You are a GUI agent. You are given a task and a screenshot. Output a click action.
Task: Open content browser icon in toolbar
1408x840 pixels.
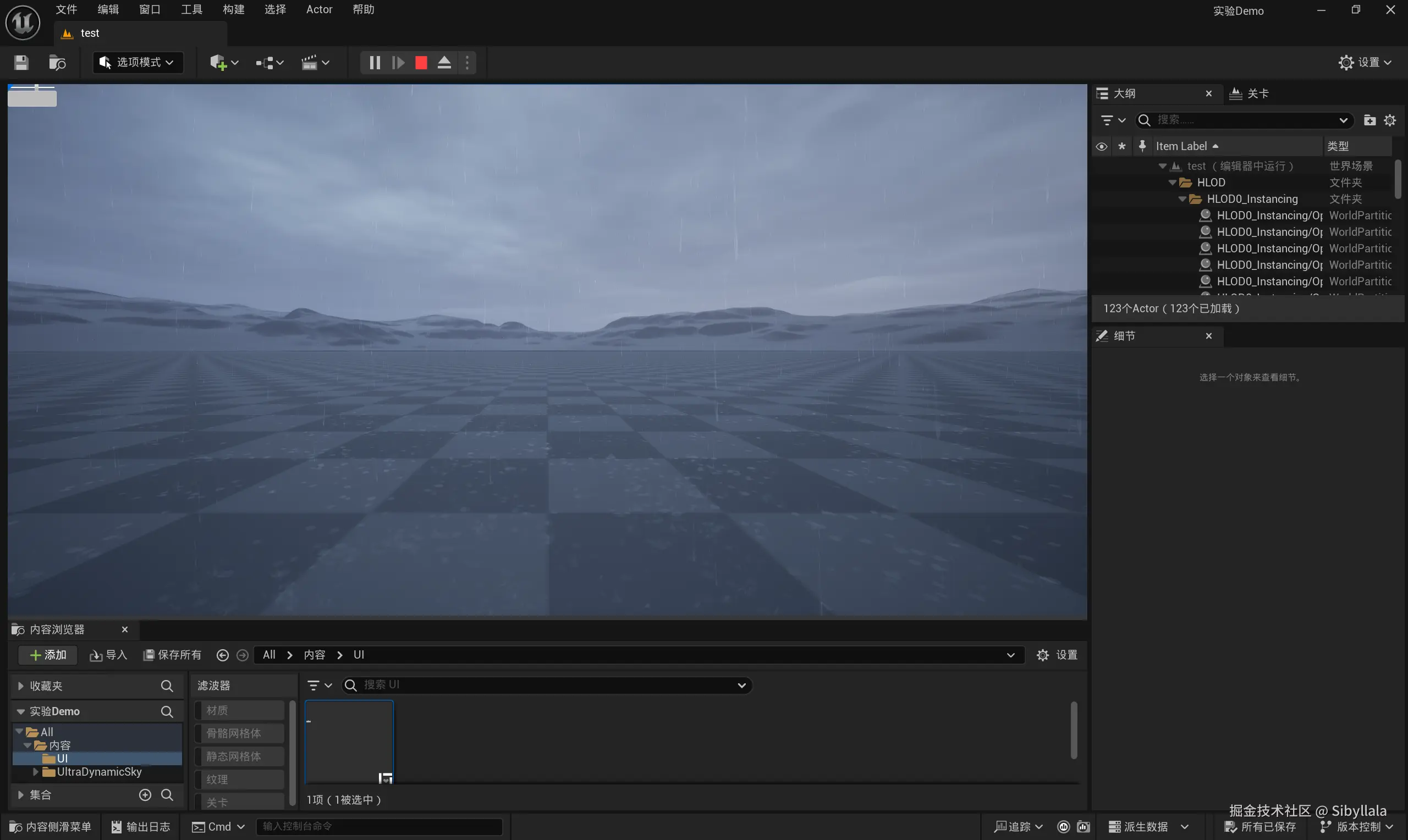click(57, 62)
